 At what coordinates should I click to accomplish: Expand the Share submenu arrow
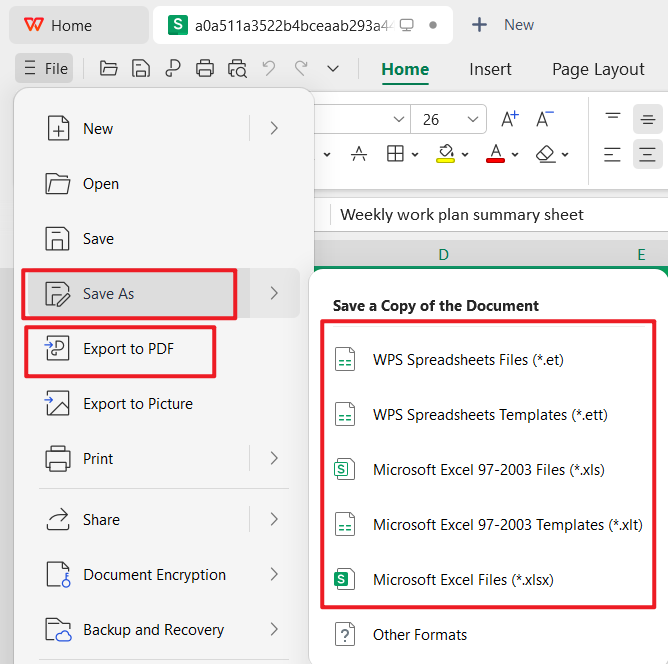click(274, 519)
